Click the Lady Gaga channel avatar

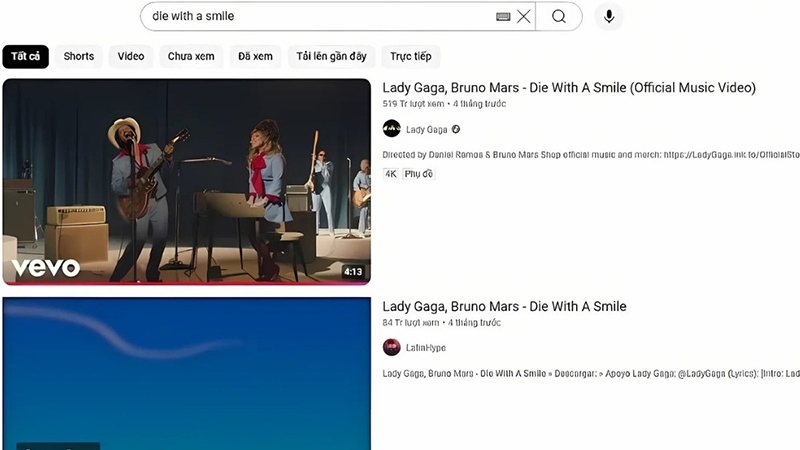pyautogui.click(x=391, y=129)
